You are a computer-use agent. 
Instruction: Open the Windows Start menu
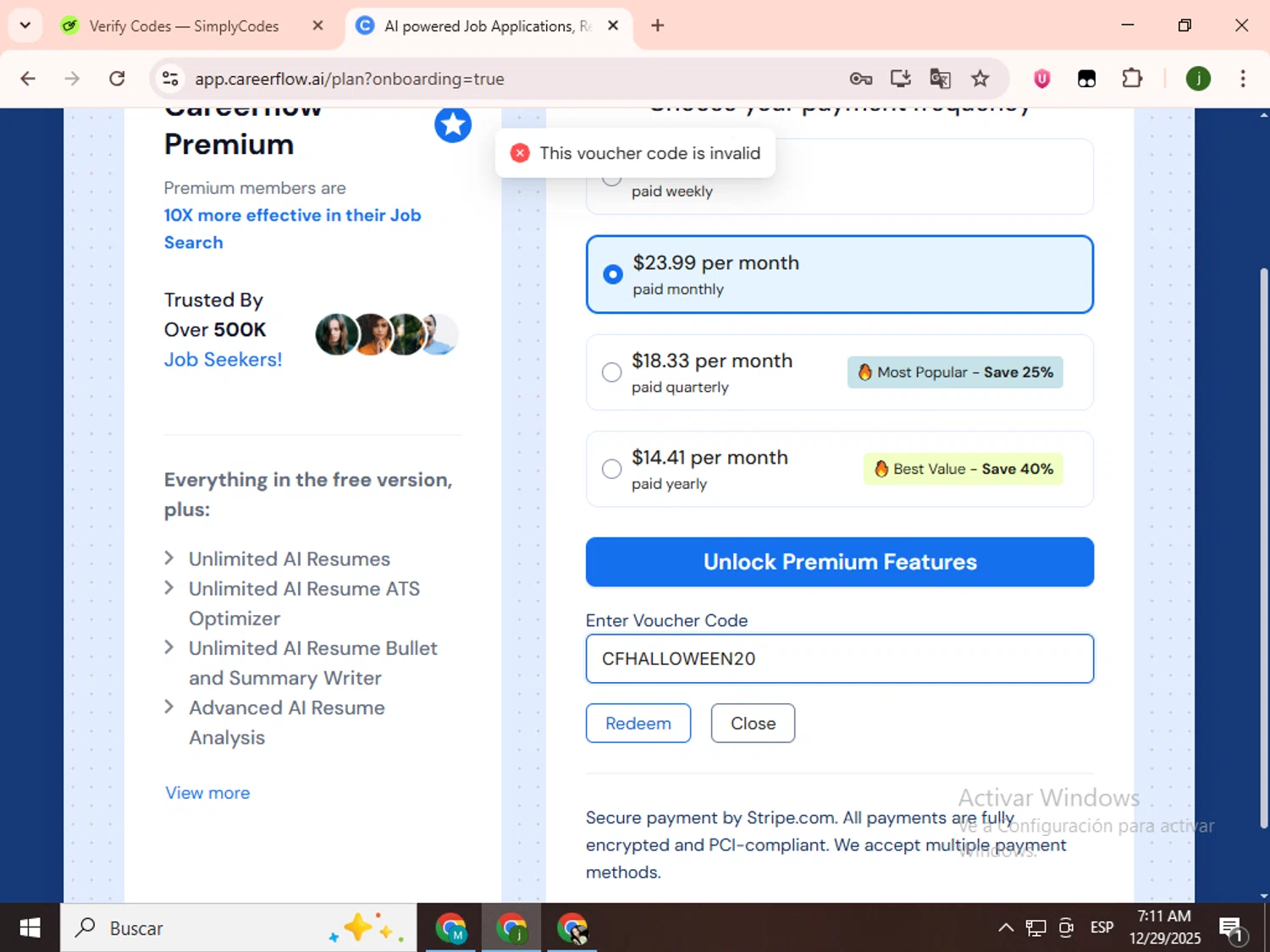tap(30, 928)
